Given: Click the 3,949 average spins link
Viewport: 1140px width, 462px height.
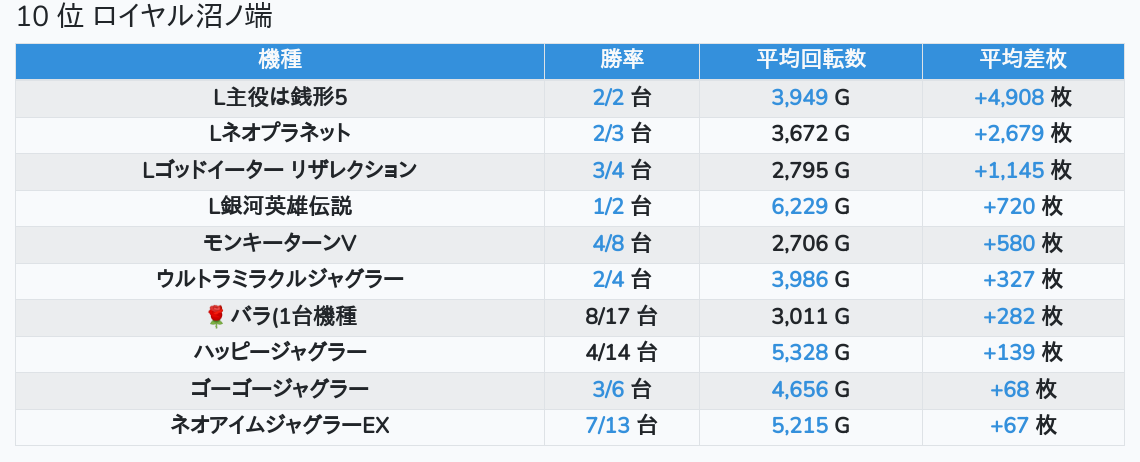Looking at the screenshot, I should click(800, 97).
